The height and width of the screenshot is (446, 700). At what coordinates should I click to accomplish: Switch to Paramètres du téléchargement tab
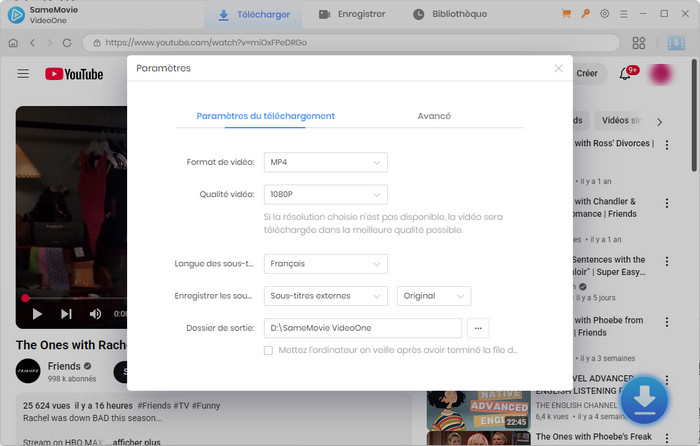tap(265, 116)
